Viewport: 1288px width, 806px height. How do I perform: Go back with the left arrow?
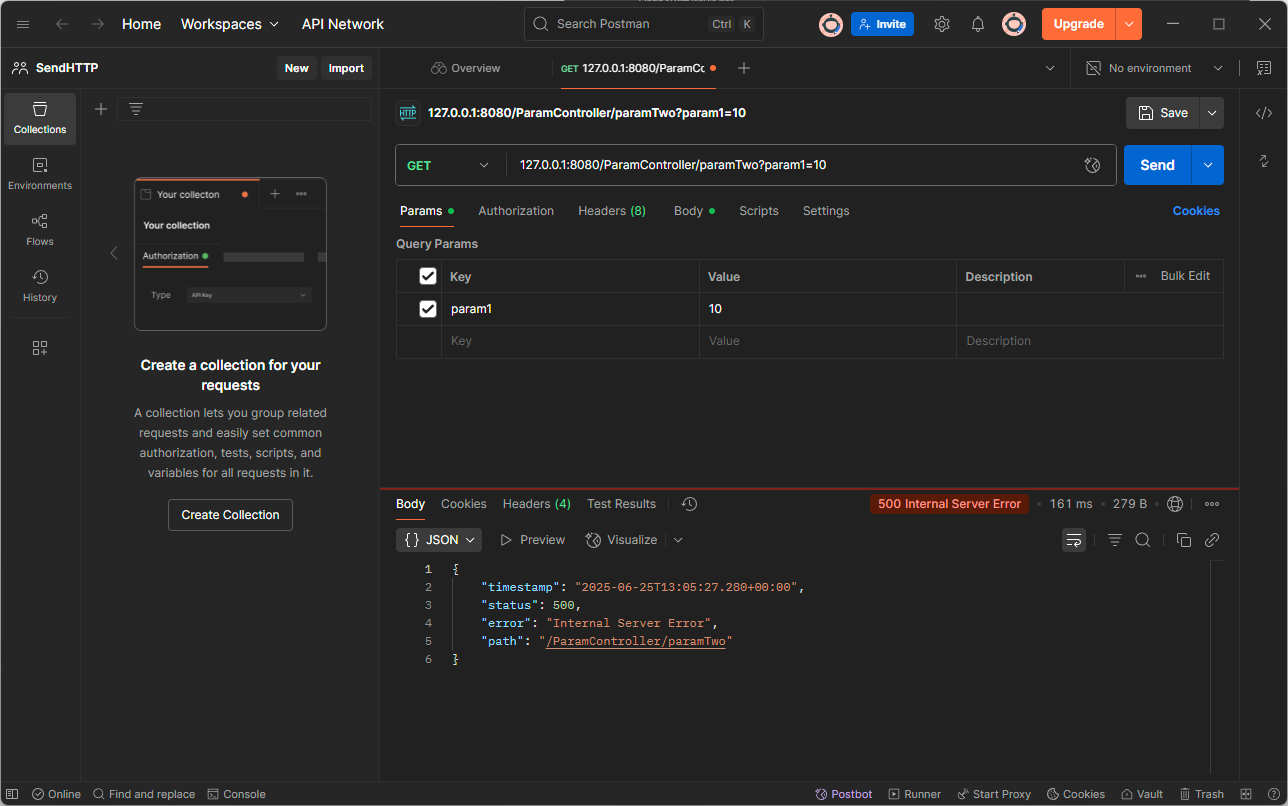click(62, 24)
